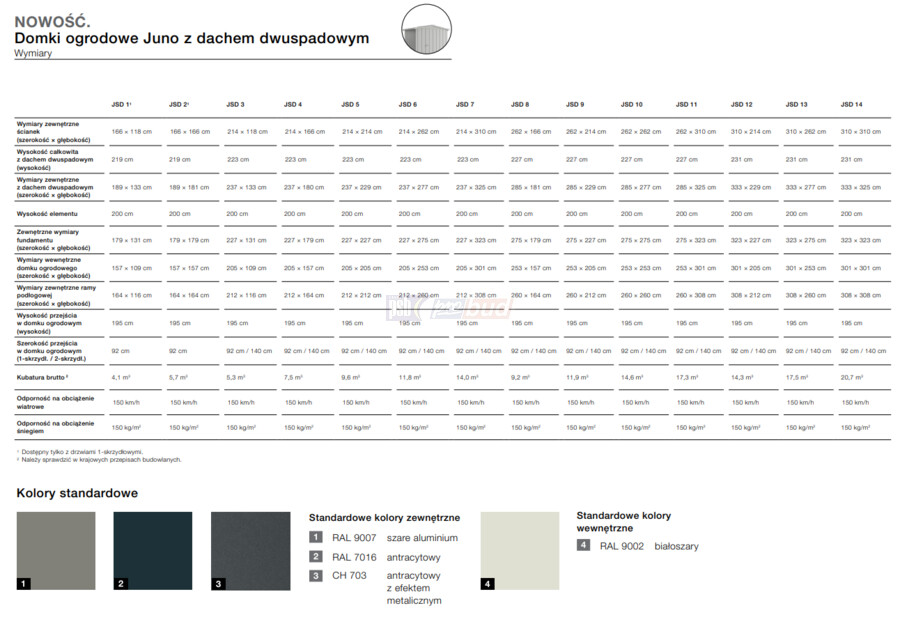Click the 20,7 m³ value for JSD 14
900x617 pixels.
coord(851,378)
